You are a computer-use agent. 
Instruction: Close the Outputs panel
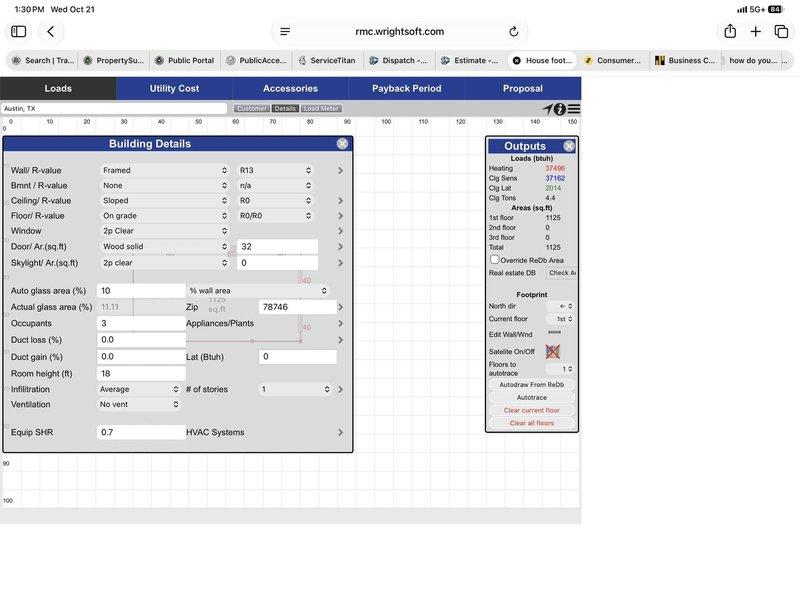tap(569, 146)
